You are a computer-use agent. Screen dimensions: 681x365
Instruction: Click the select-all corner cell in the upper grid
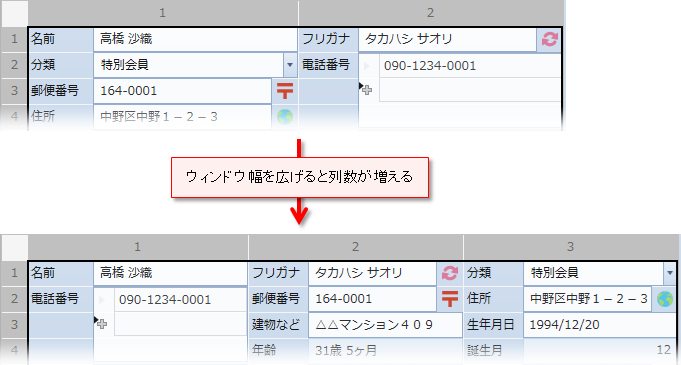click(14, 13)
